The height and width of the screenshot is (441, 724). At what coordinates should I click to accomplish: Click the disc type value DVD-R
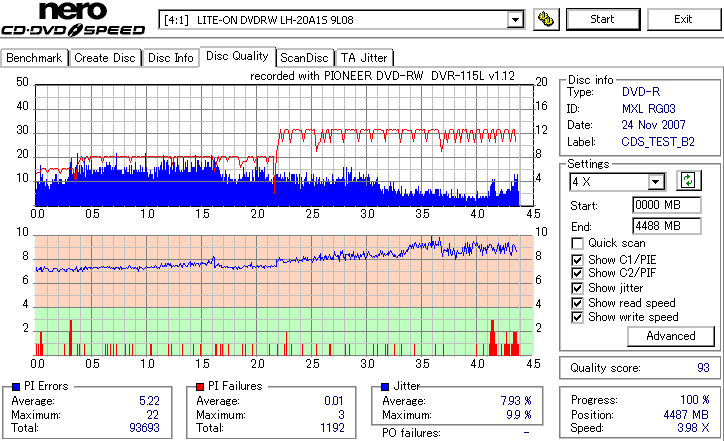coord(641,92)
